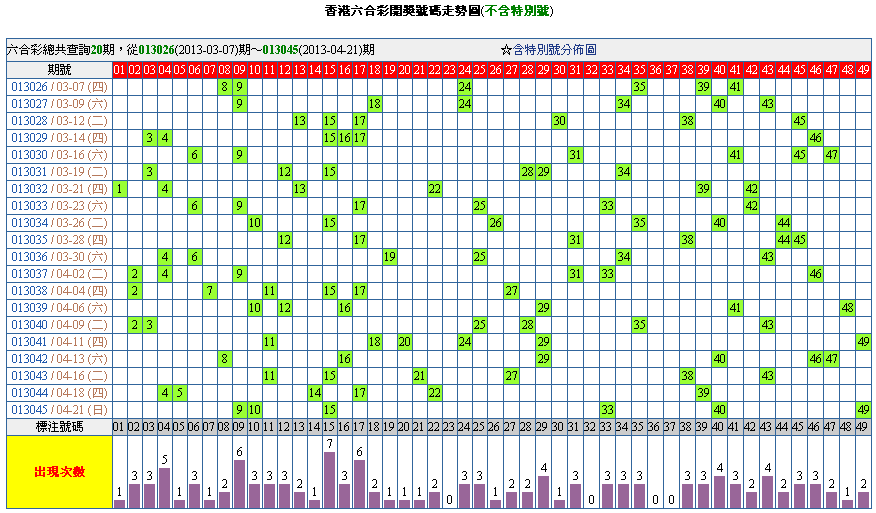
Task: Click number 36 in the 標注號碼 row
Action: 655,427
